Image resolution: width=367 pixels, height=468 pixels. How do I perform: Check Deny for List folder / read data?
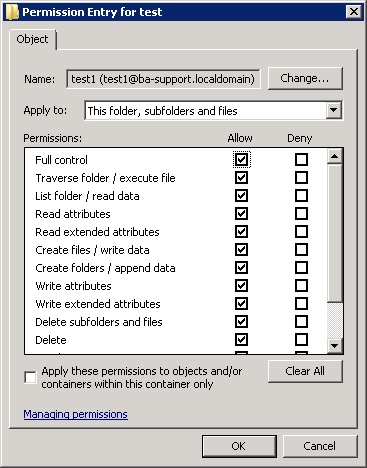[301, 196]
